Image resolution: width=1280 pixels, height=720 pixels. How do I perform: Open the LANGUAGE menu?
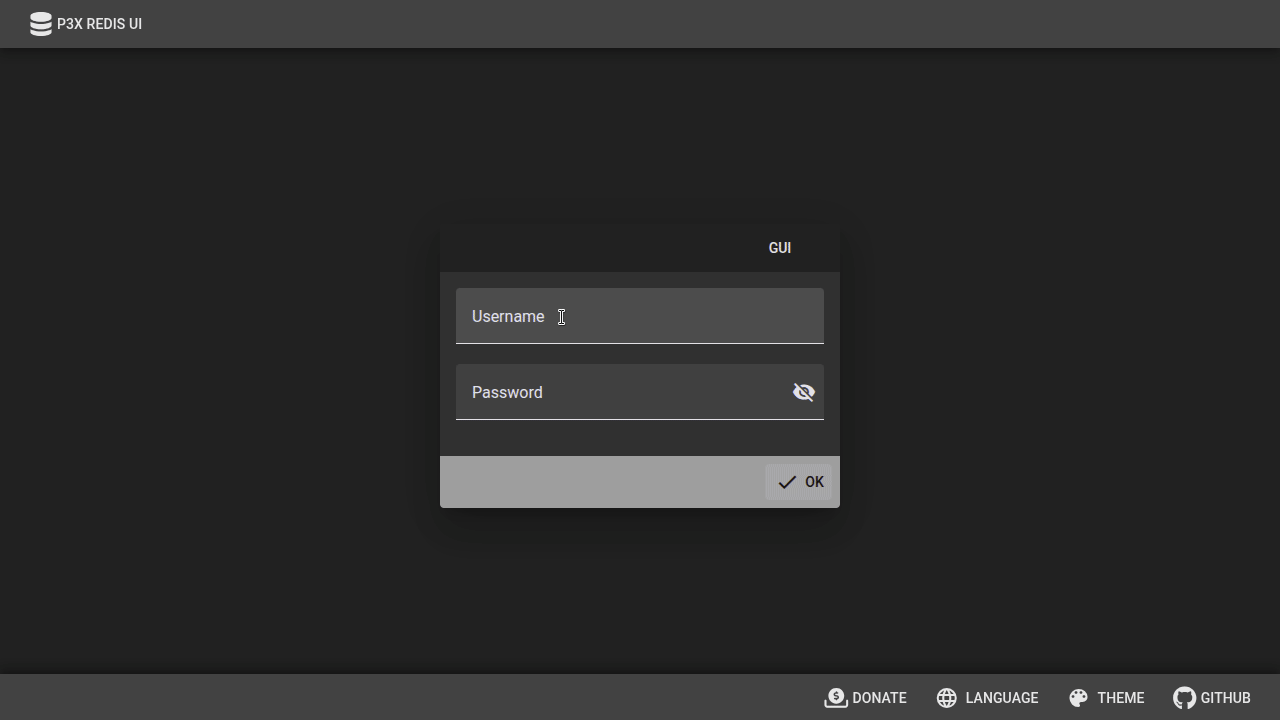point(1001,698)
